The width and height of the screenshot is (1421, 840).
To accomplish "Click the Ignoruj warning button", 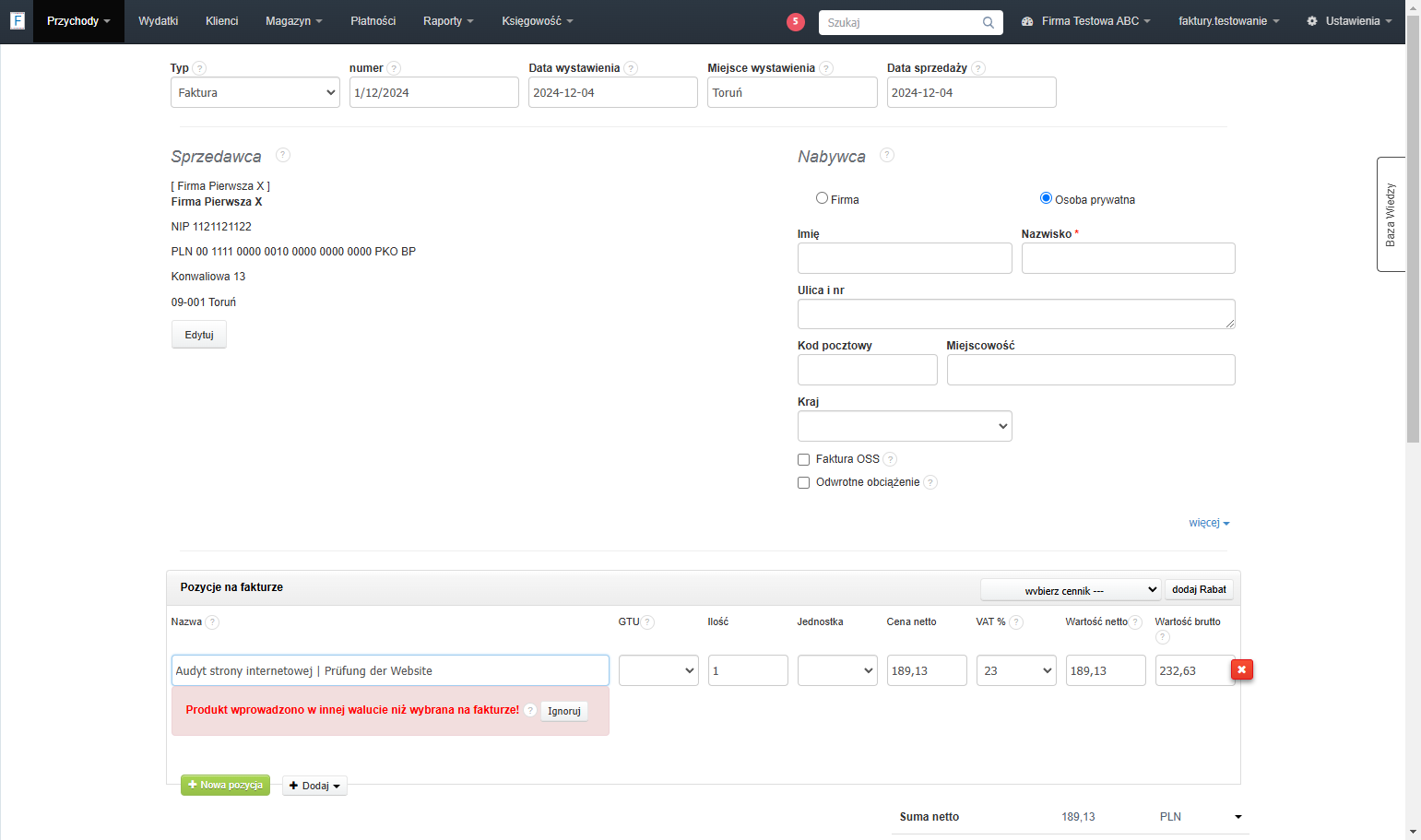I will click(x=564, y=711).
